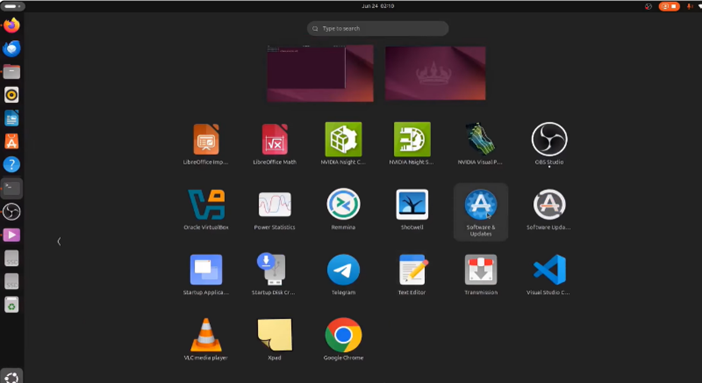
Task: Start NVIDIA Visual Profiler
Action: [x=480, y=144]
